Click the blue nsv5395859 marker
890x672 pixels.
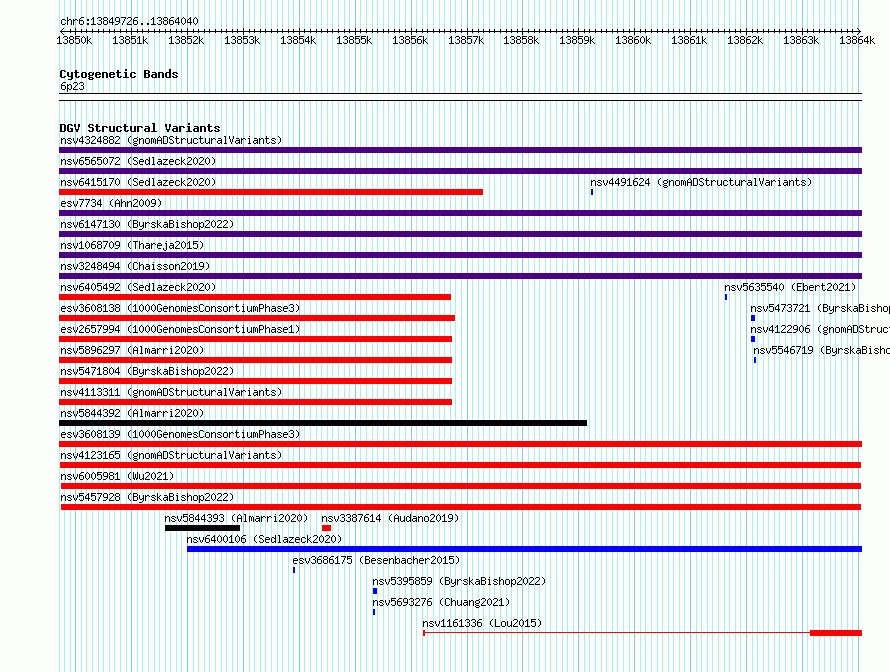click(375, 591)
